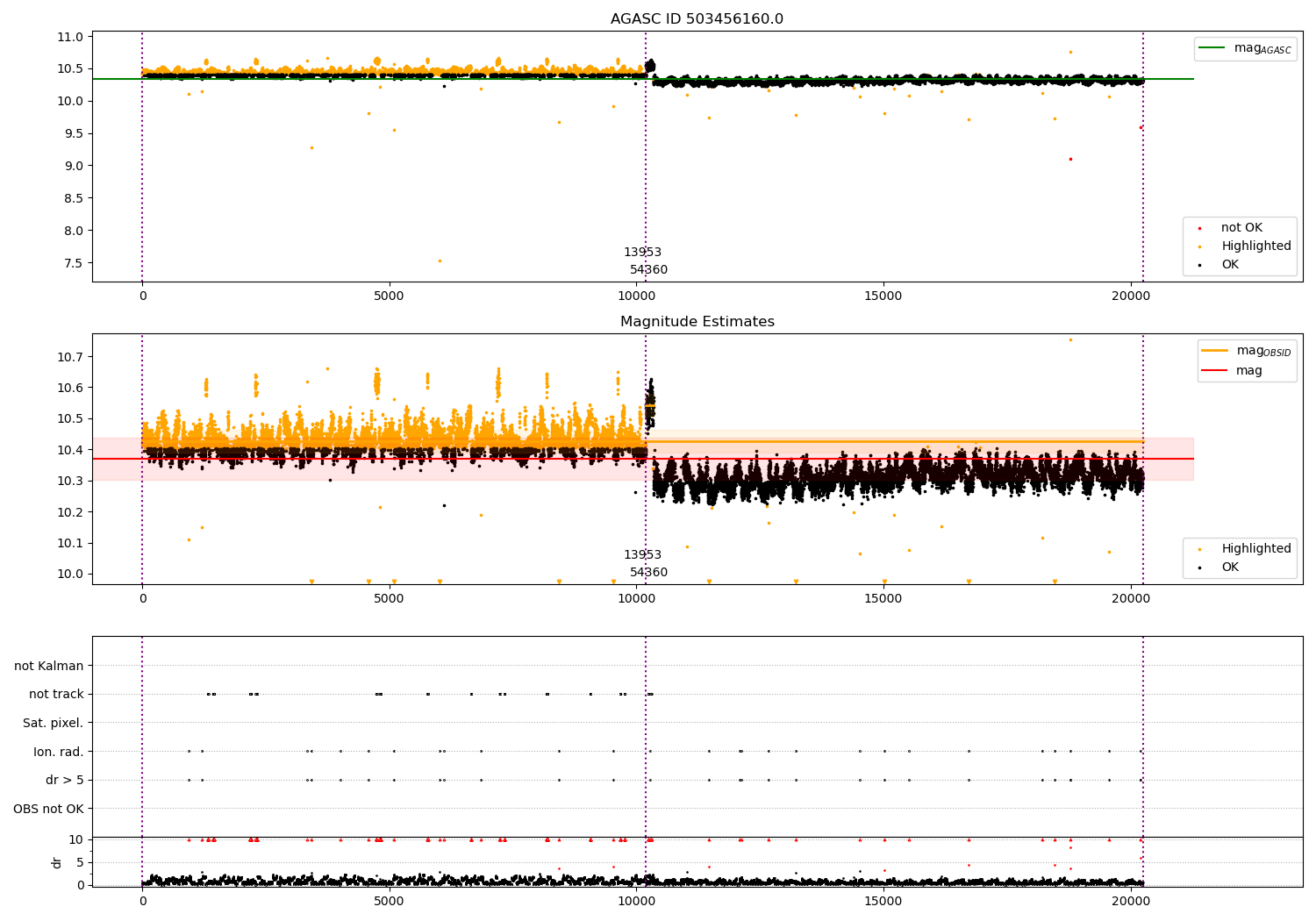
Task: Click the 'OBS not OK' row label
Action: click(x=48, y=809)
